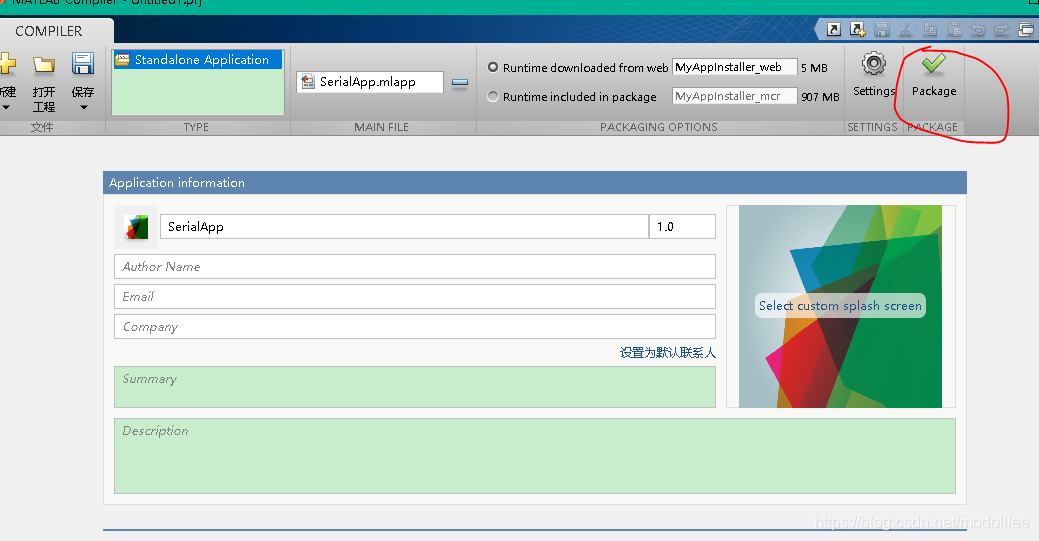This screenshot has height=541, width=1039.
Task: Click the Description text area
Action: coord(535,456)
